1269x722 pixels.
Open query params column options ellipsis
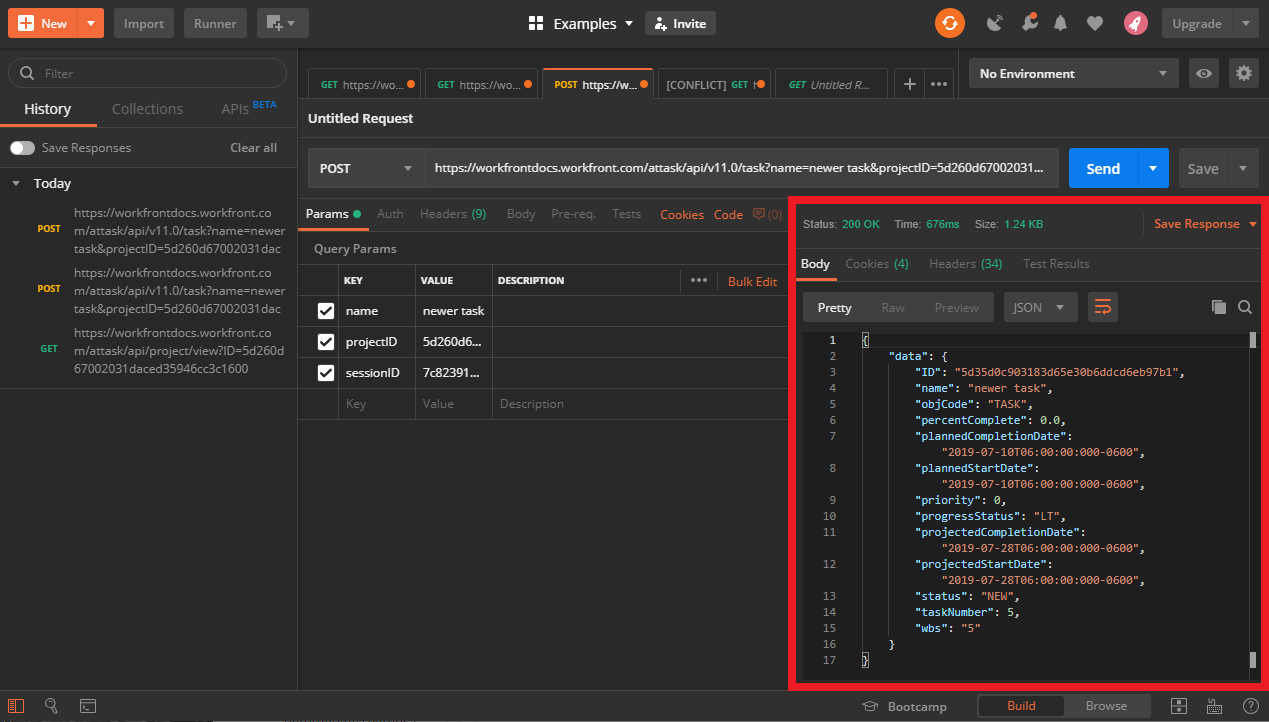pyautogui.click(x=699, y=281)
